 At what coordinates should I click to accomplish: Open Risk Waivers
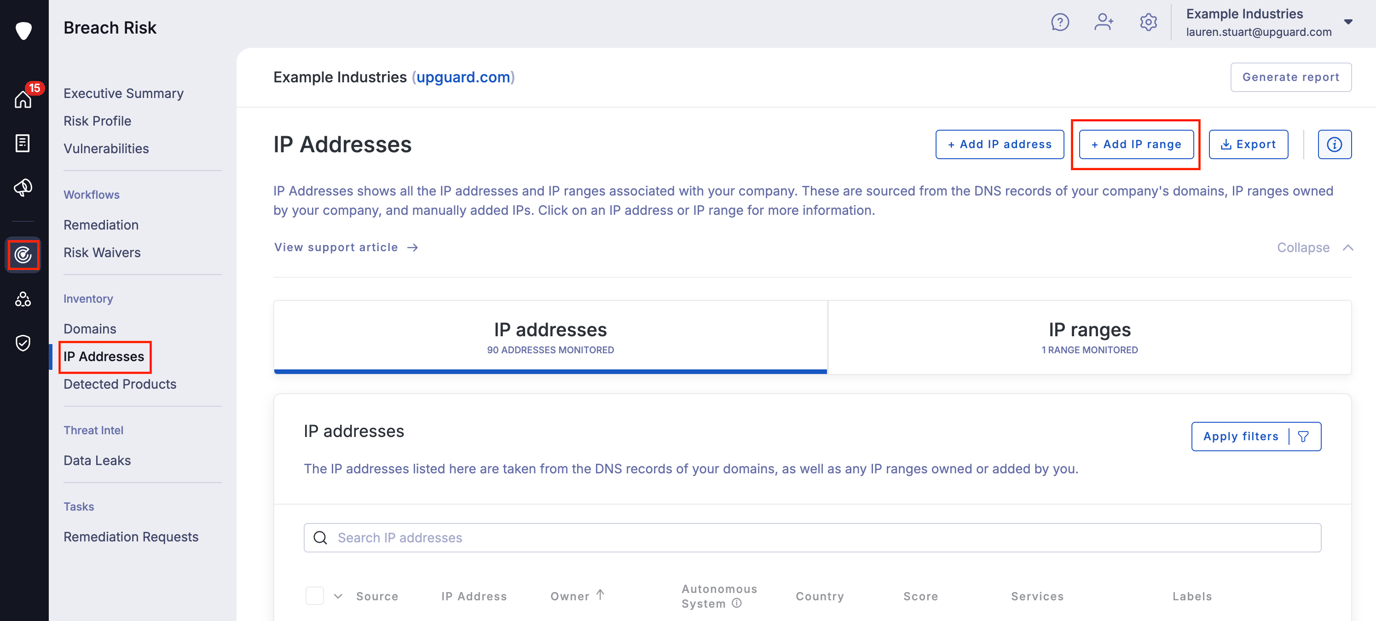tap(102, 253)
